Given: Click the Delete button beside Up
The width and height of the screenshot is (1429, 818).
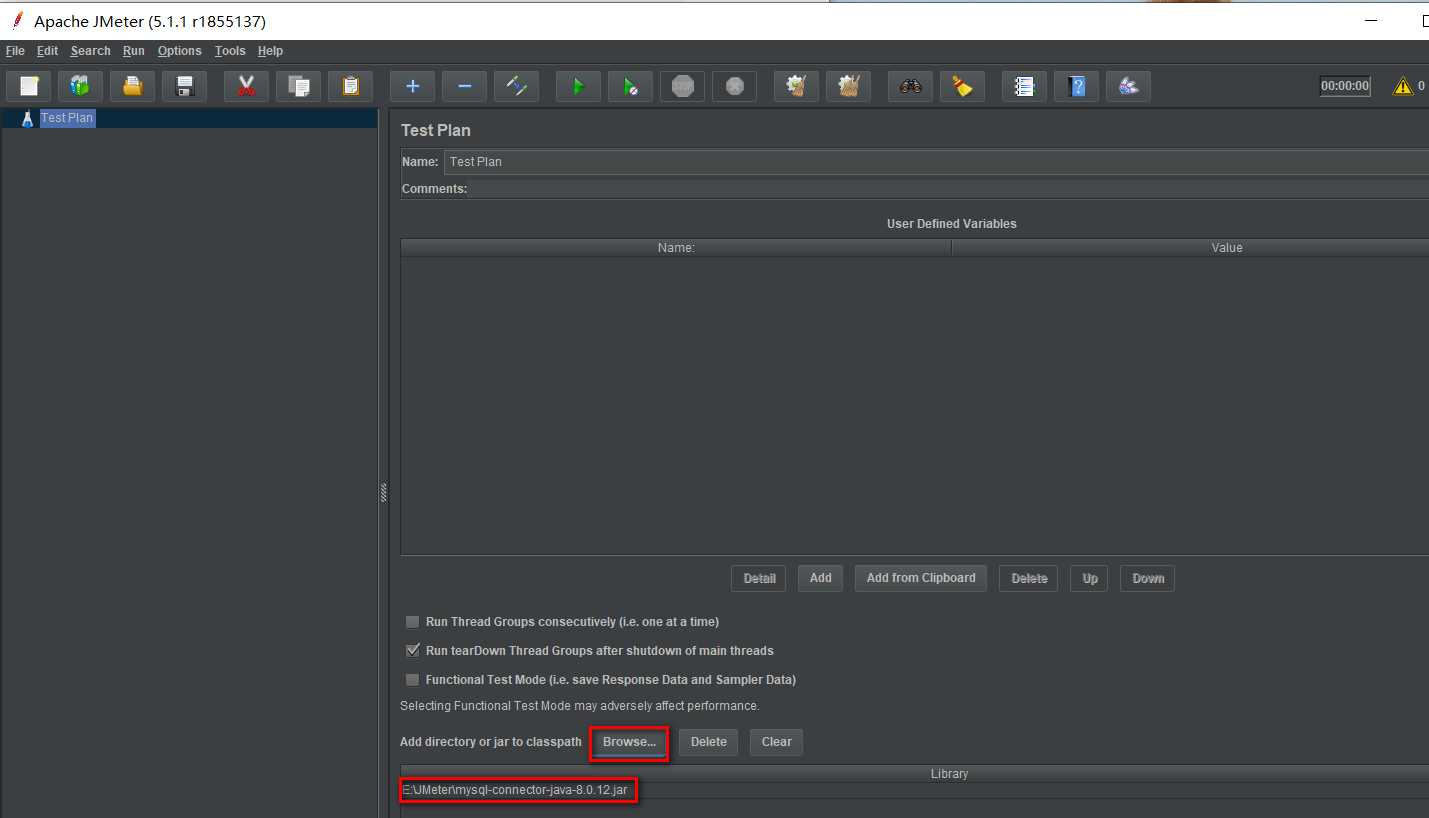Looking at the screenshot, I should coord(1028,578).
